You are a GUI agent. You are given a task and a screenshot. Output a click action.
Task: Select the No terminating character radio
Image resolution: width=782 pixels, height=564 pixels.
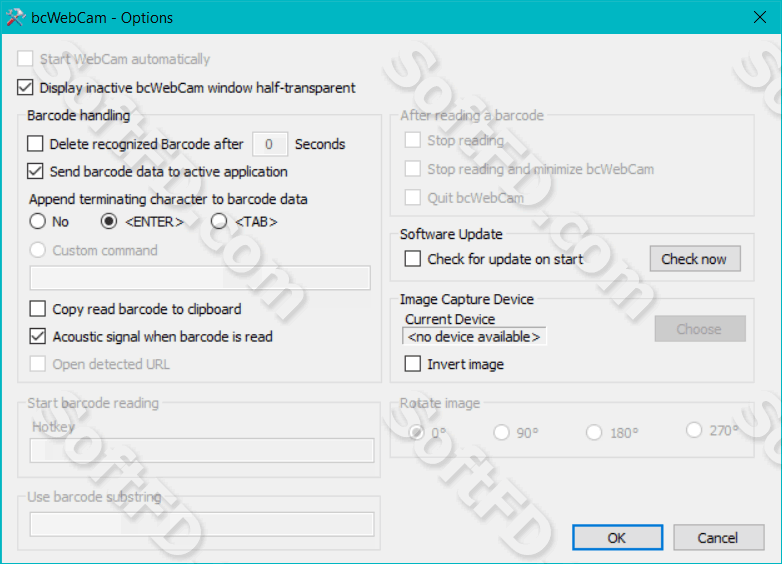(37, 221)
